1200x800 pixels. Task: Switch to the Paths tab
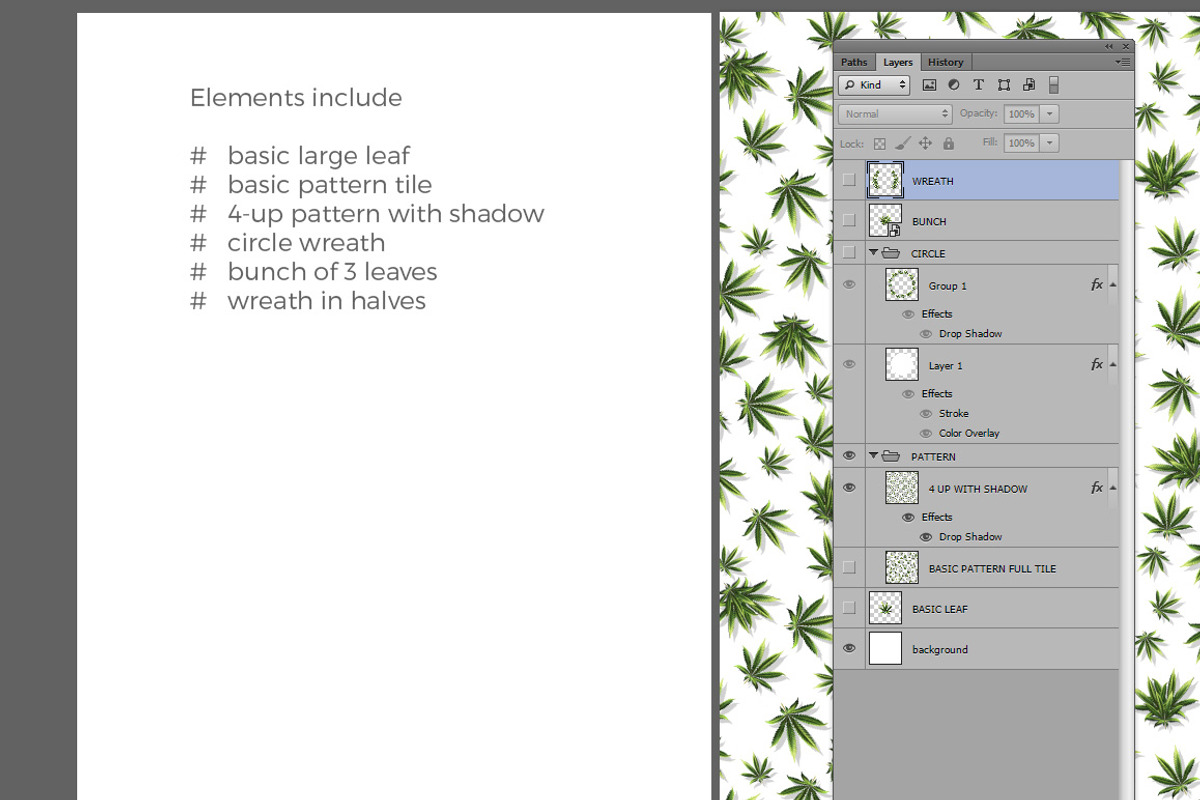pyautogui.click(x=854, y=62)
